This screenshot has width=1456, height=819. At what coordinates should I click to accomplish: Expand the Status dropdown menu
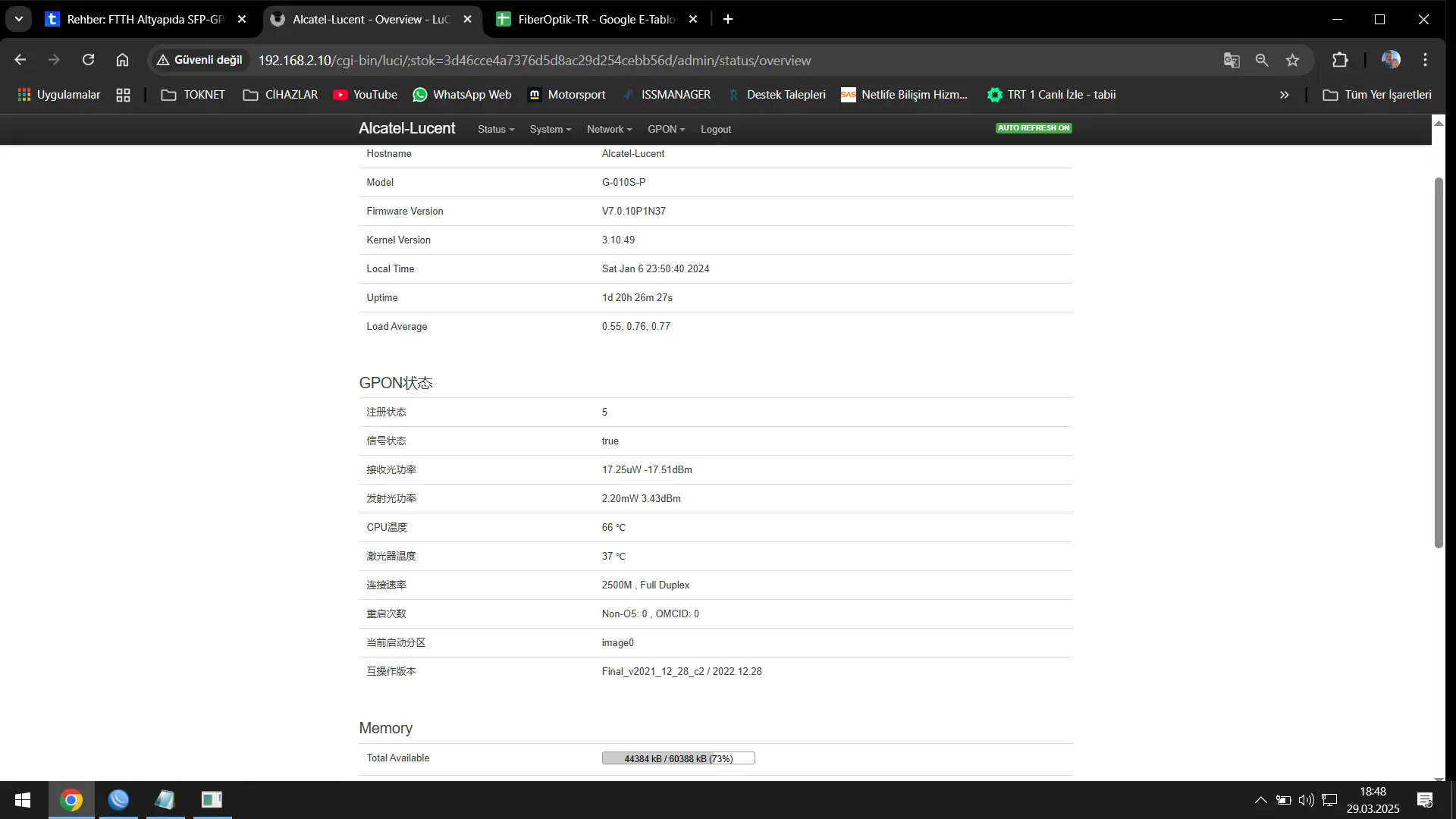[x=496, y=130]
